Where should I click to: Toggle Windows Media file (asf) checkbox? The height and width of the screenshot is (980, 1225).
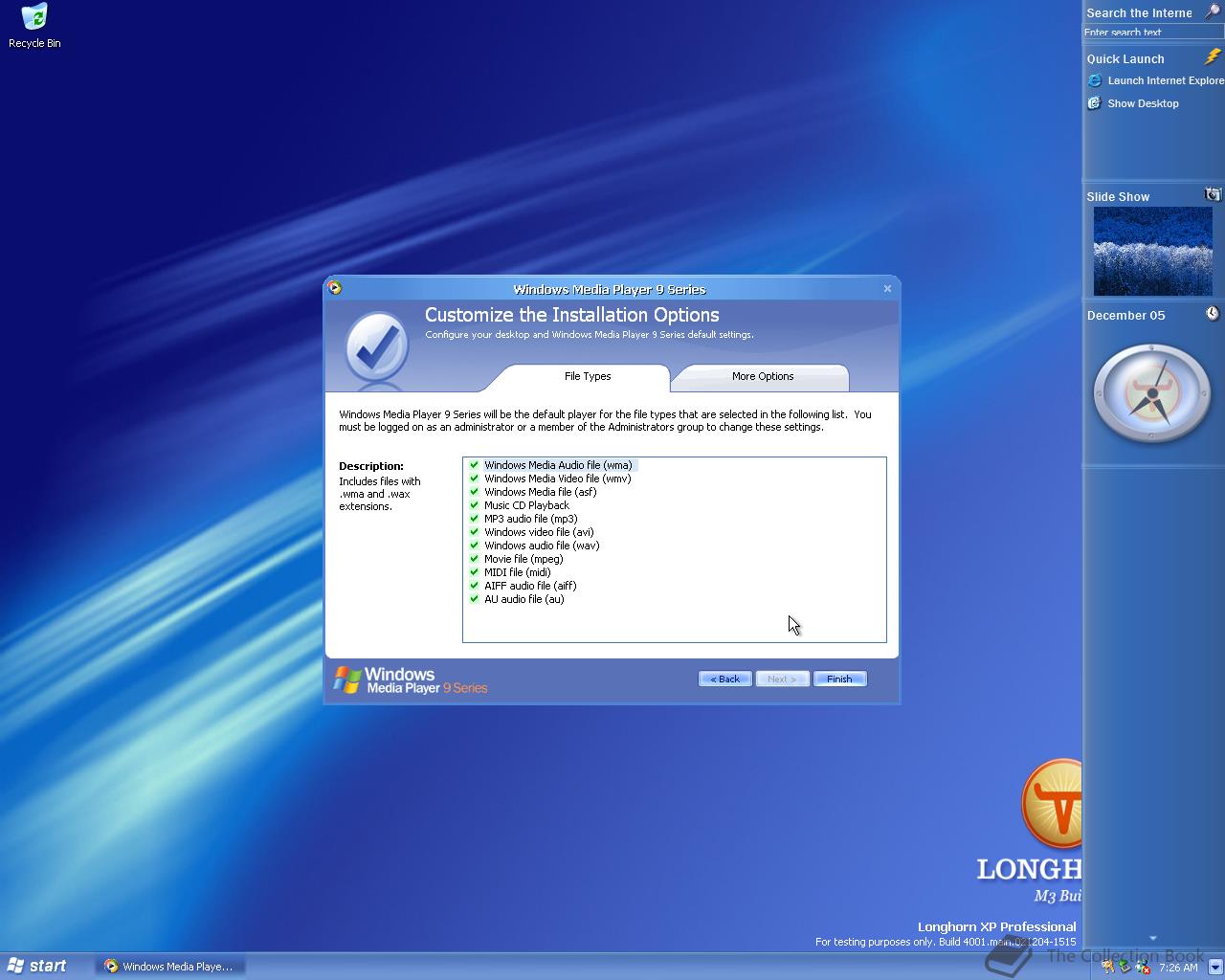coord(474,492)
